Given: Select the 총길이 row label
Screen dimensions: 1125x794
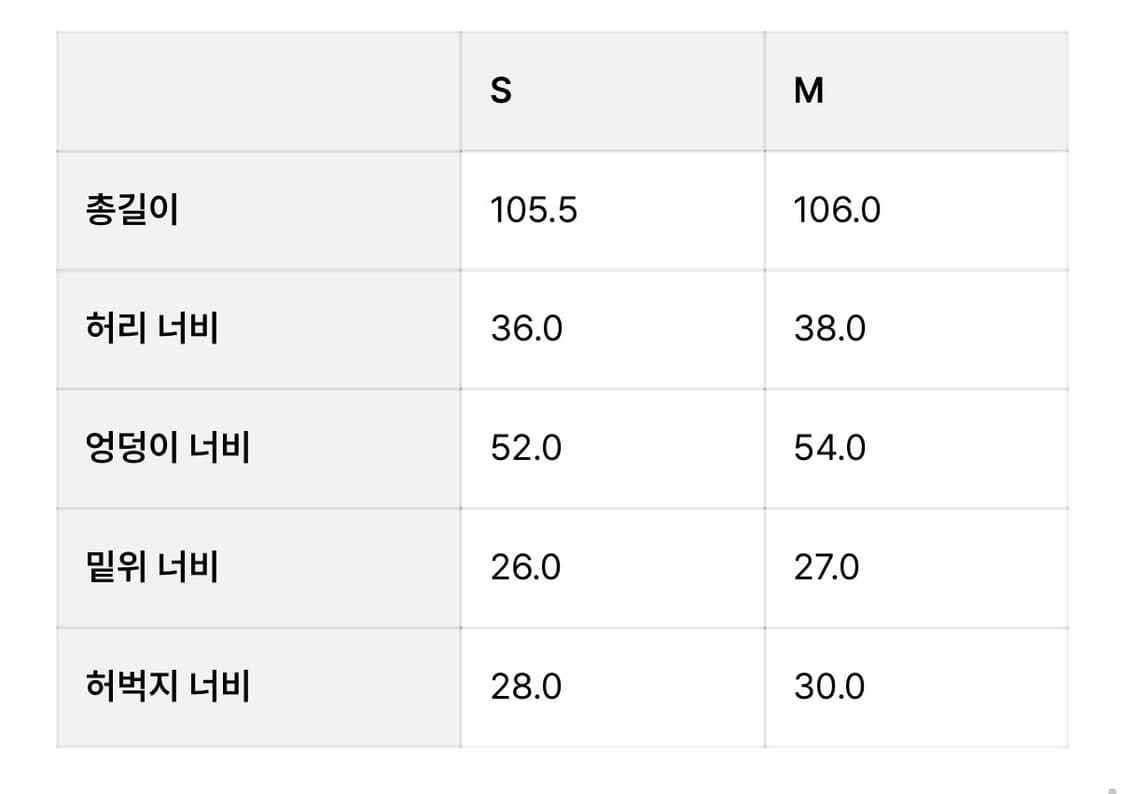Looking at the screenshot, I should [132, 210].
